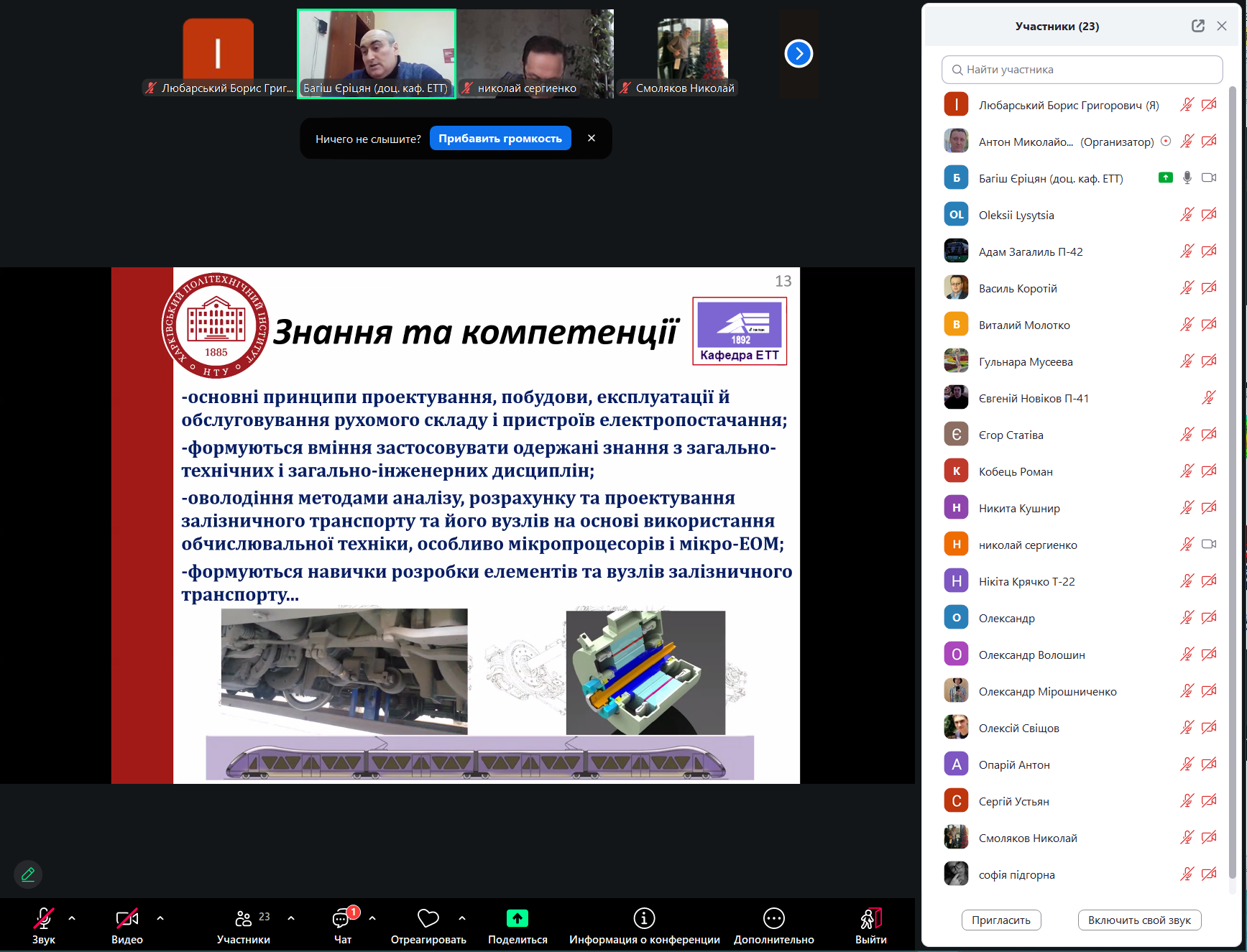
Task: Click recording indicator next to Организатор
Action: click(x=1166, y=141)
